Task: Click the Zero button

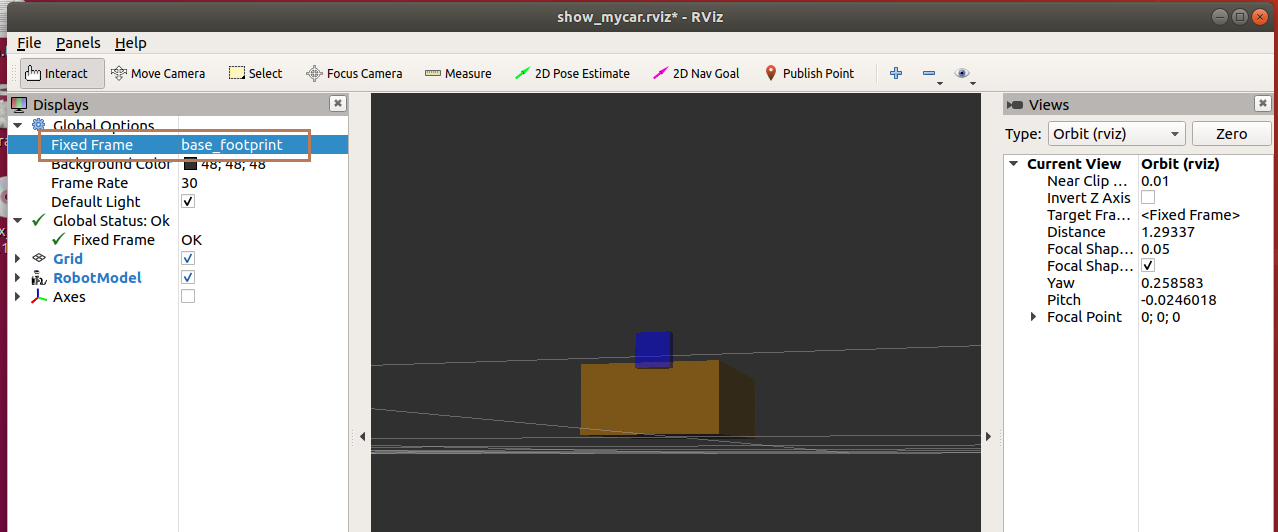Action: click(x=1231, y=133)
